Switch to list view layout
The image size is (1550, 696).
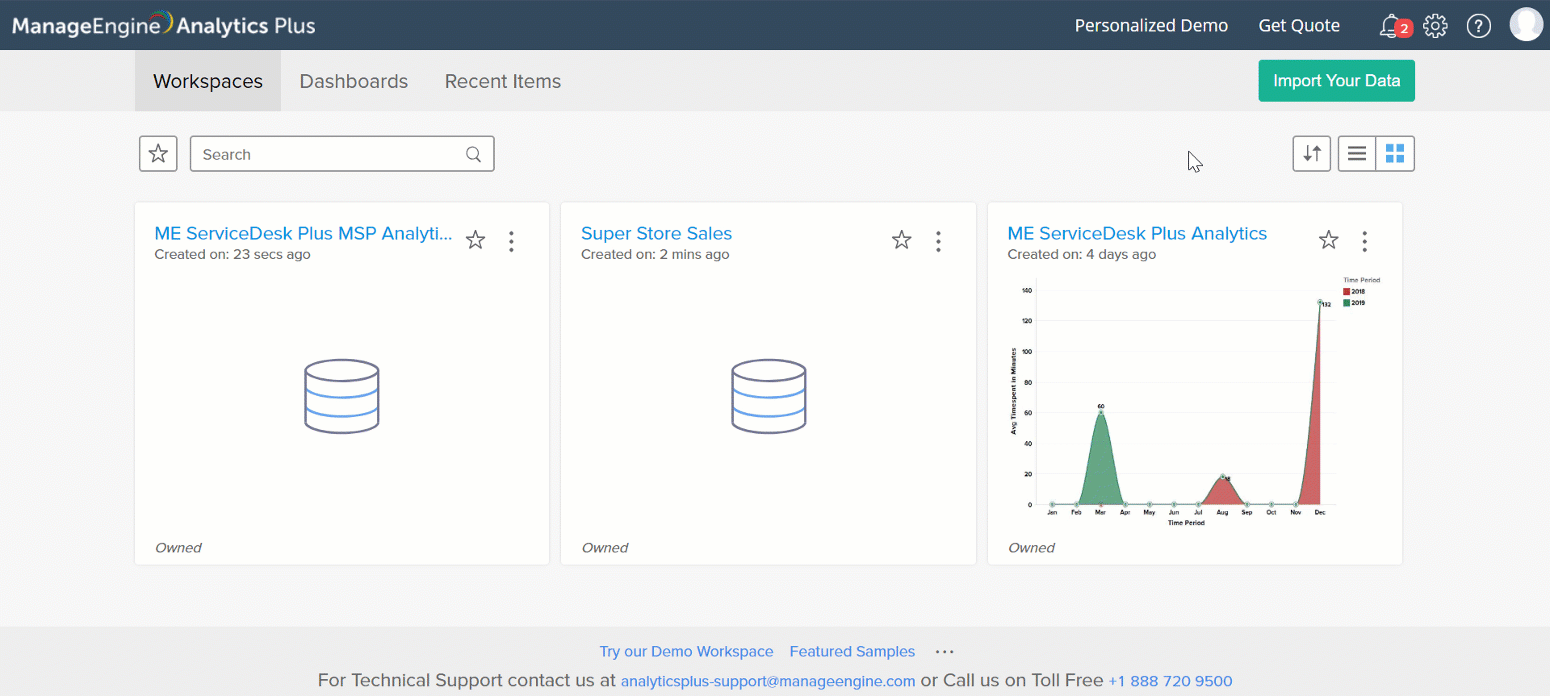point(1357,154)
